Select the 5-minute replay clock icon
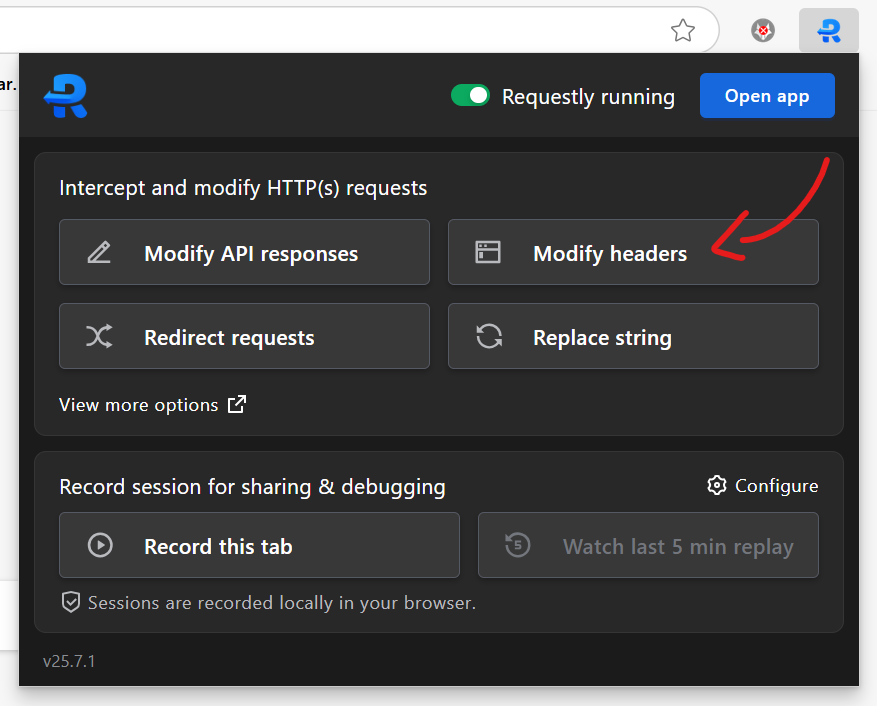The height and width of the screenshot is (706, 877). pyautogui.click(x=516, y=545)
